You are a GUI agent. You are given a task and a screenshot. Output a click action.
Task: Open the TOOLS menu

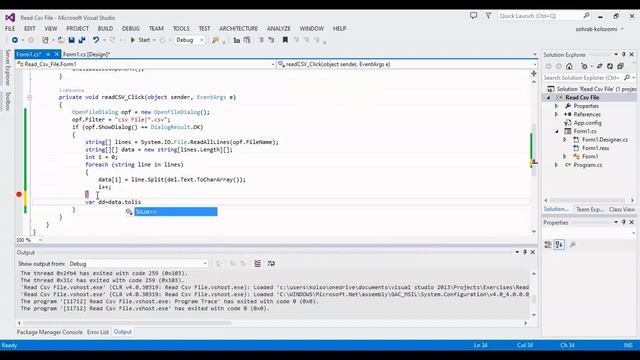tap(181, 29)
